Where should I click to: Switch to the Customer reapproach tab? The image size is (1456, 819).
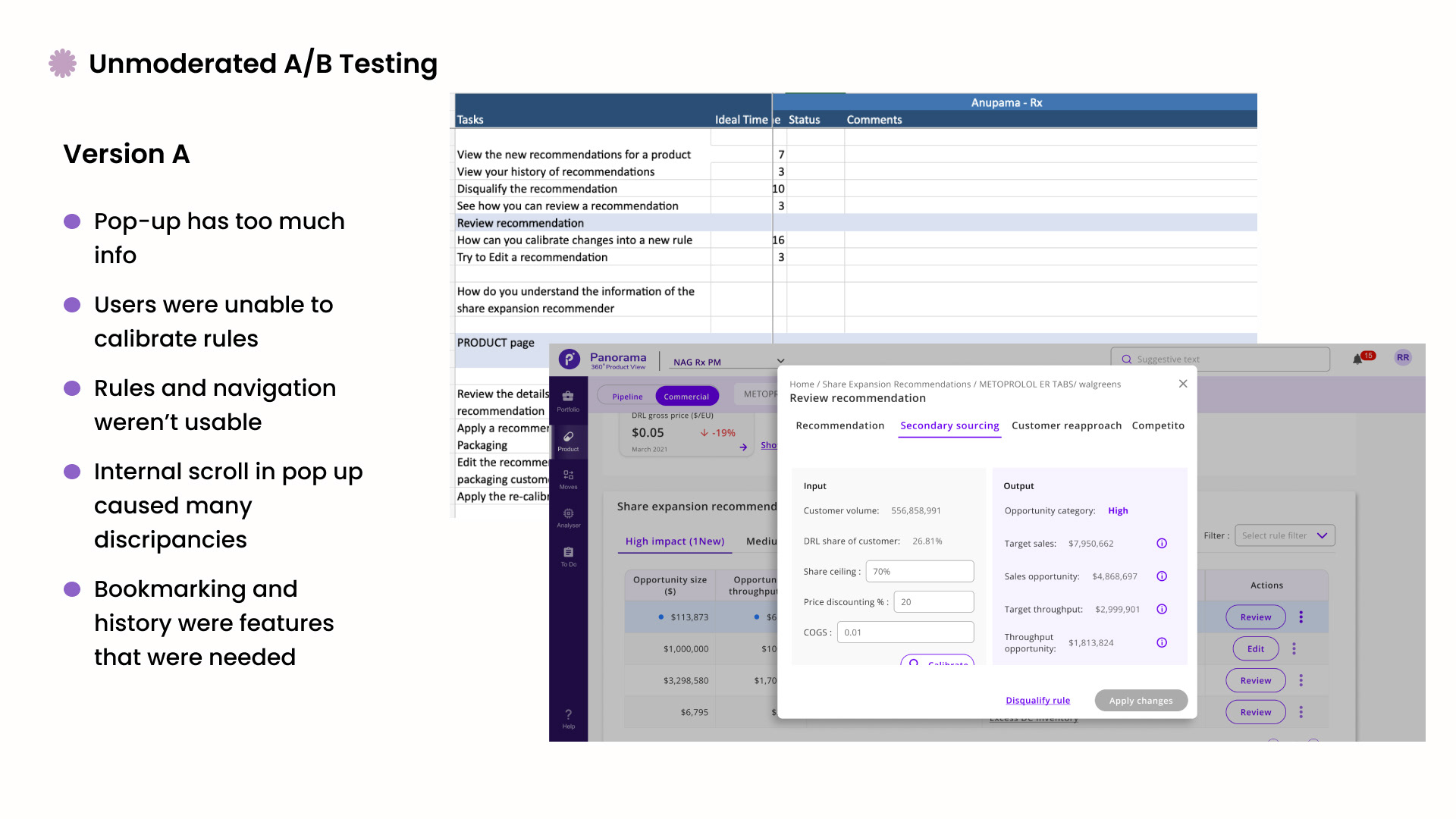(x=1065, y=425)
